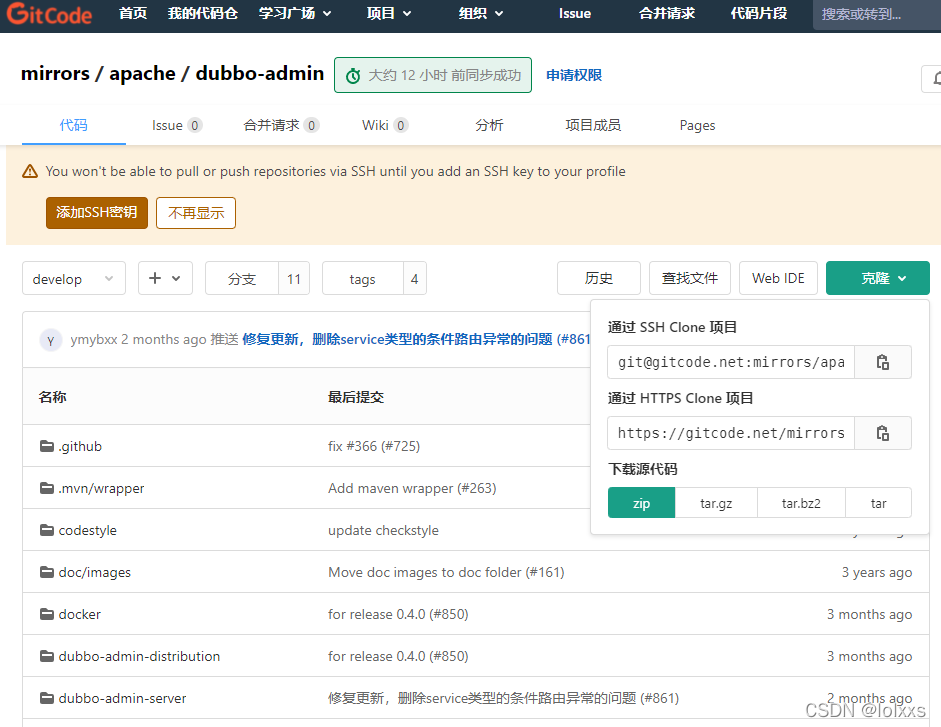Click the search input in top bar

pos(877,14)
